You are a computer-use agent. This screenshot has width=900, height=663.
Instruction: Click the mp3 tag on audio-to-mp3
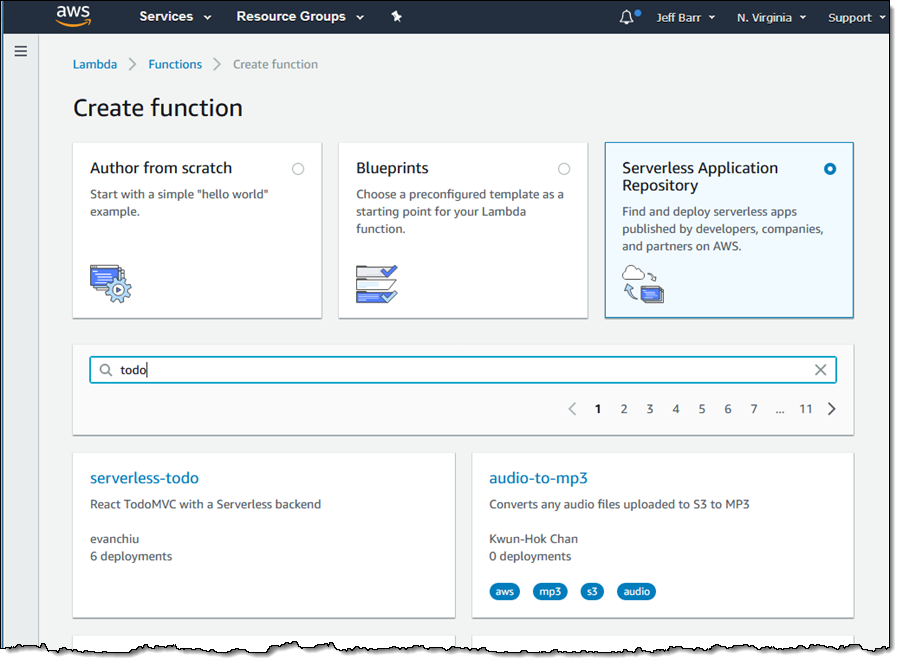tap(550, 591)
